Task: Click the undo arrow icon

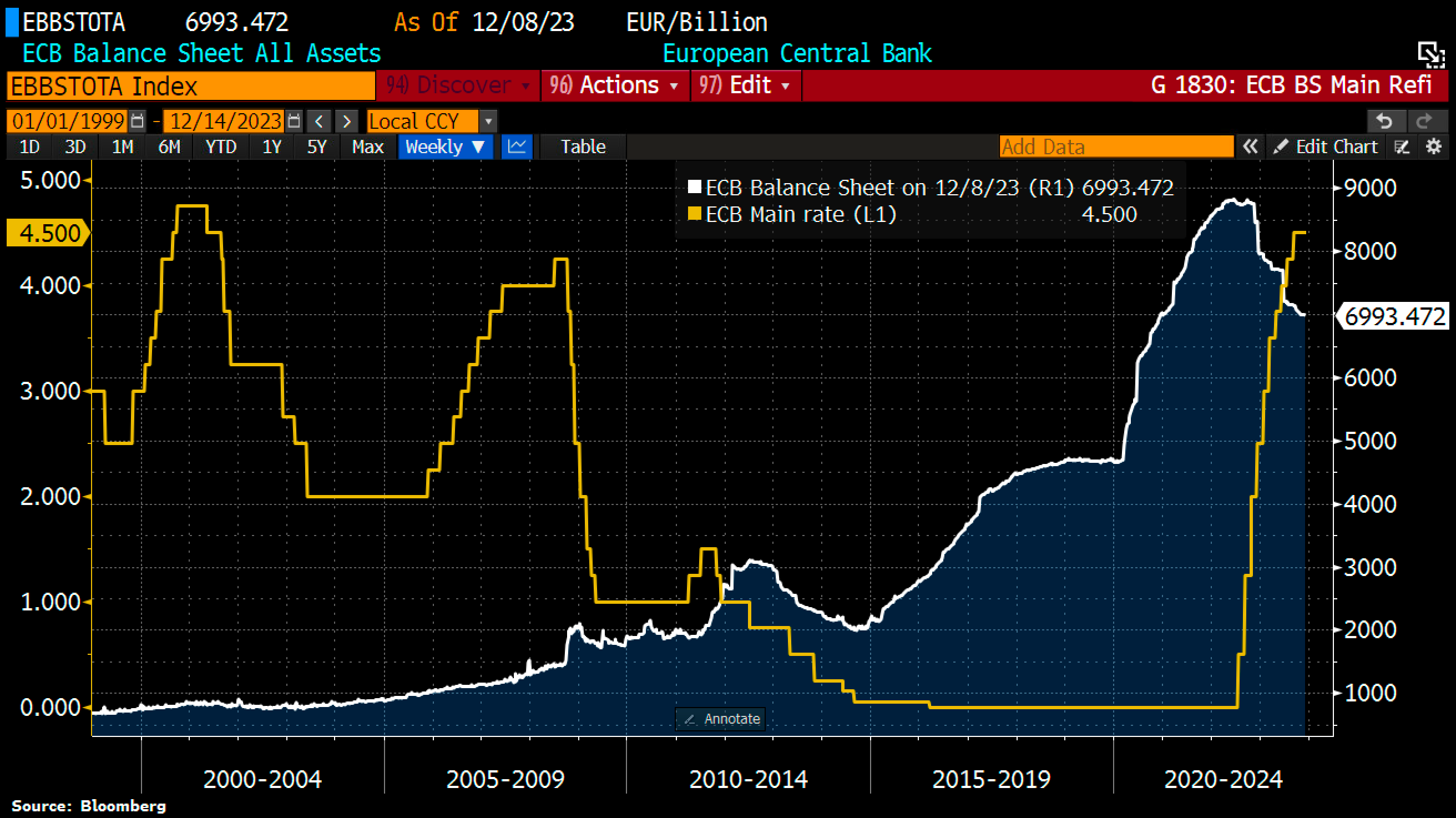Action: pos(1384,121)
